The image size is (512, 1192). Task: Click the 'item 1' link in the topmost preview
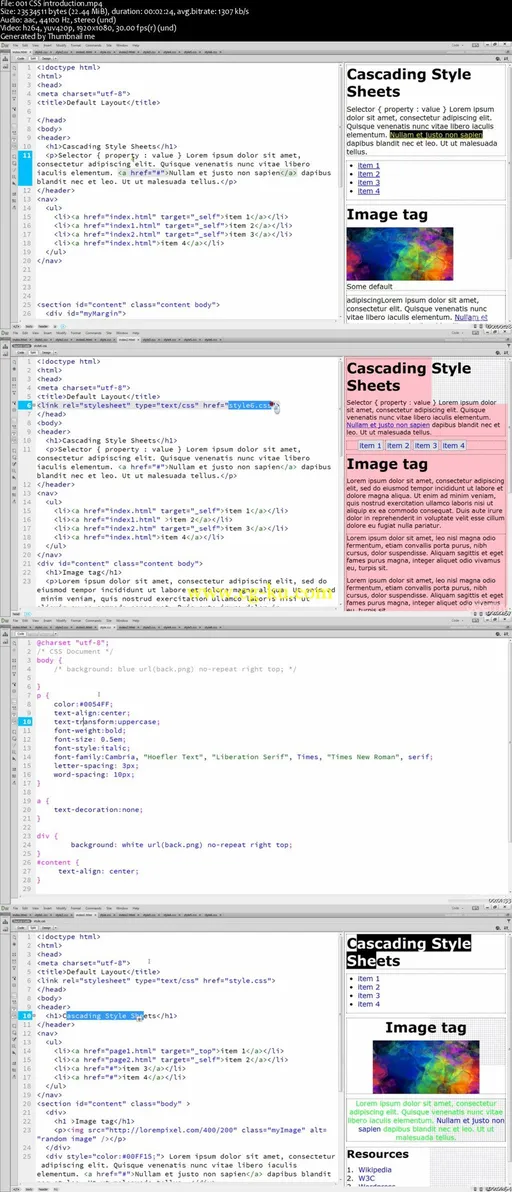click(x=368, y=165)
